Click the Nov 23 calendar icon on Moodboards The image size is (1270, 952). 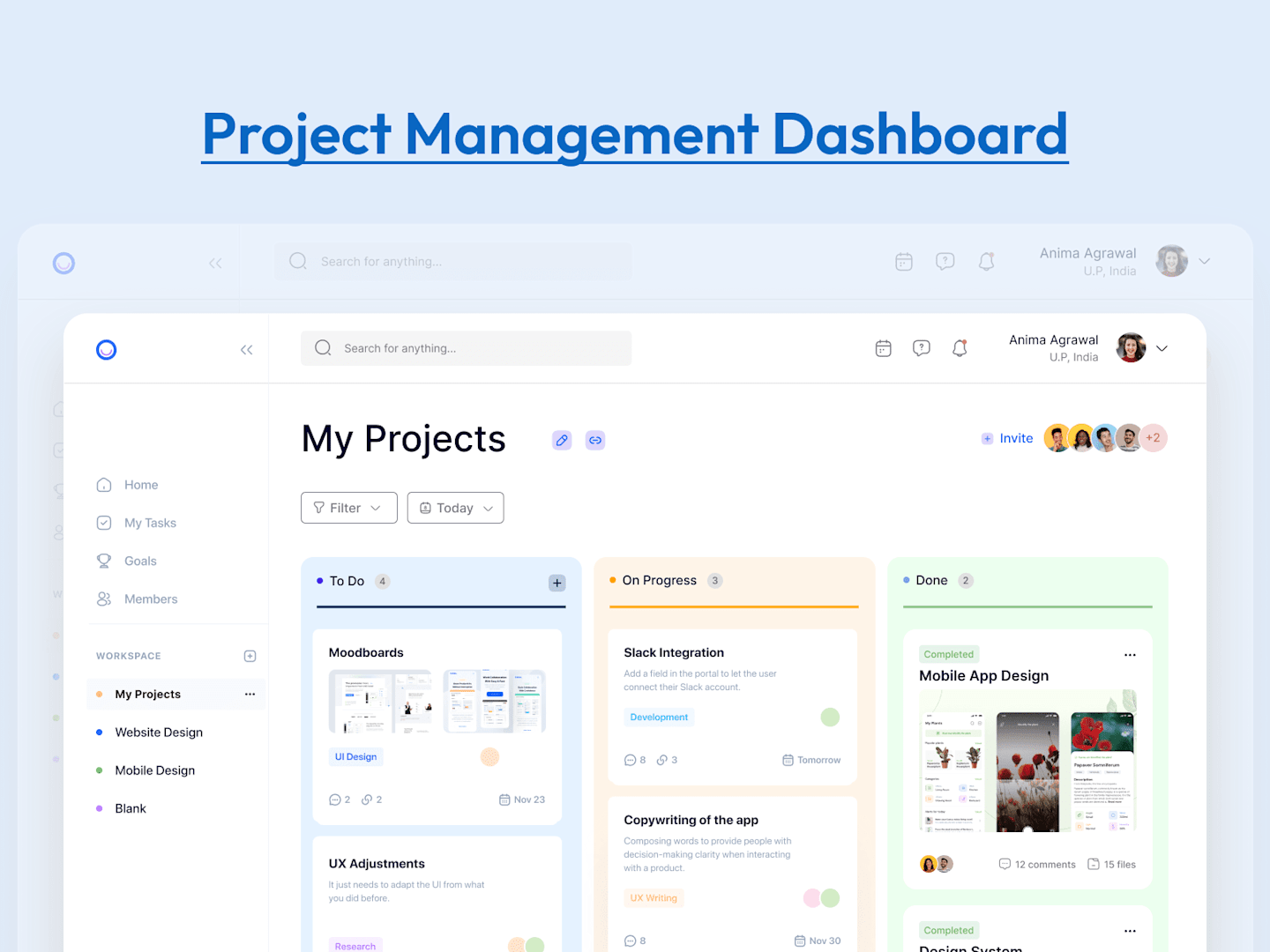coord(504,800)
